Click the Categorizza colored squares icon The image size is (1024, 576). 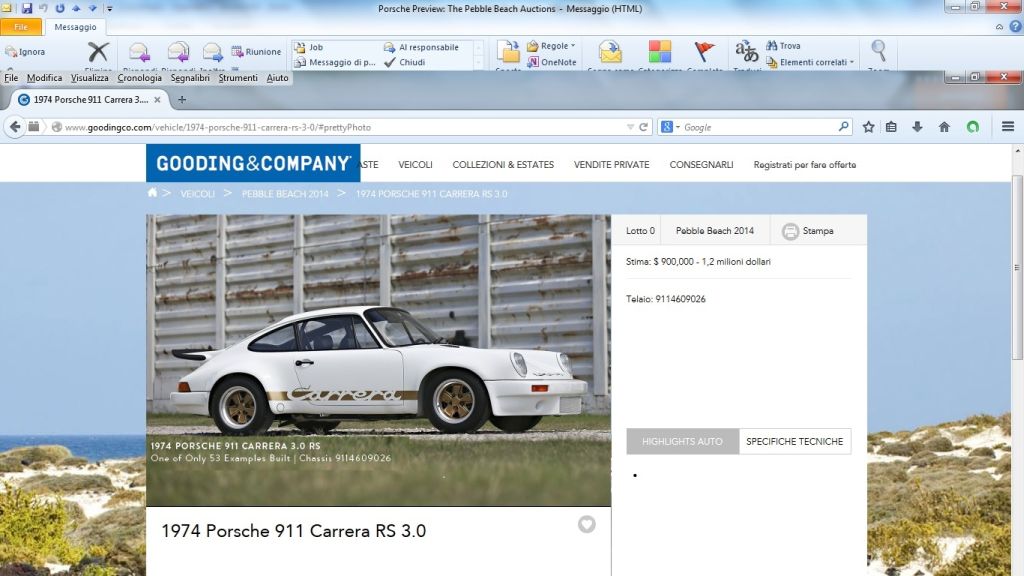click(660, 52)
